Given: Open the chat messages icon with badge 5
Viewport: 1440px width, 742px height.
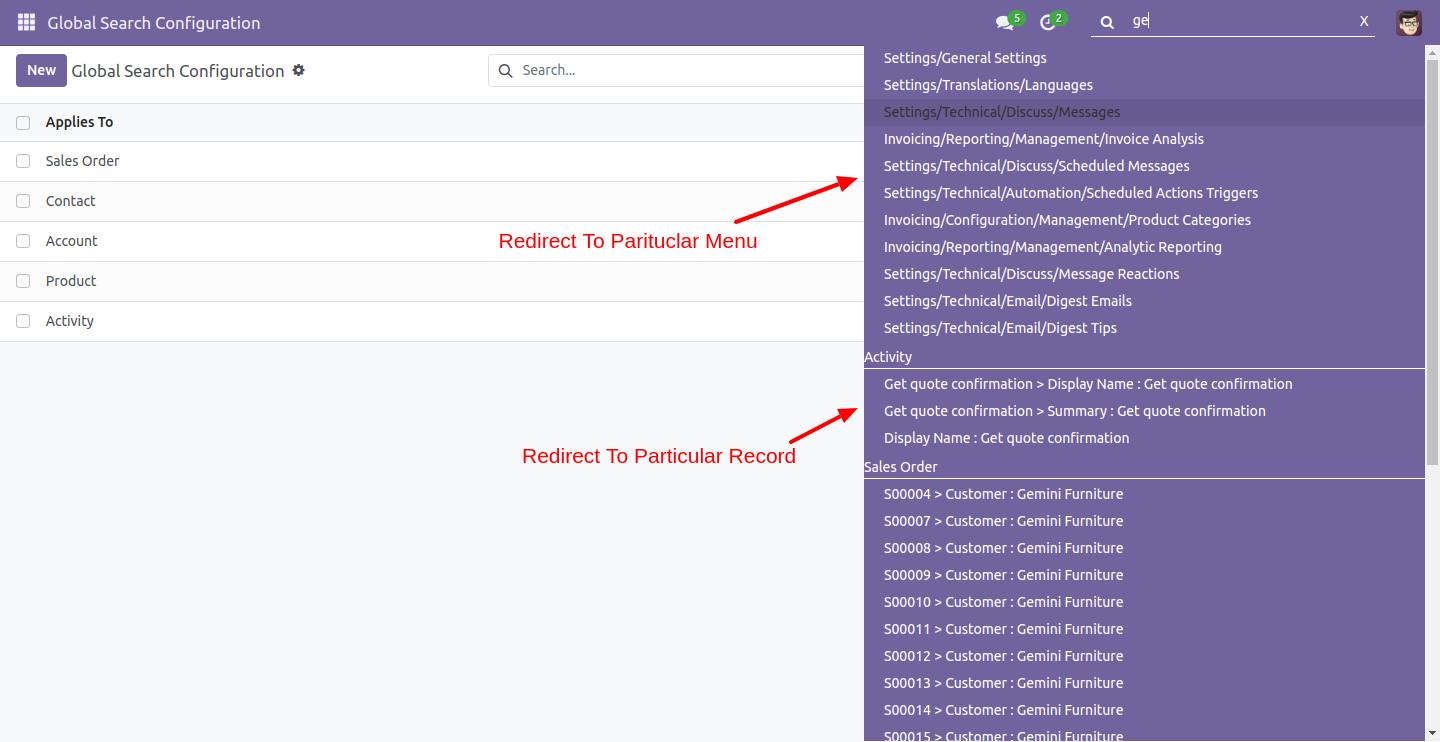Looking at the screenshot, I should pos(1005,22).
